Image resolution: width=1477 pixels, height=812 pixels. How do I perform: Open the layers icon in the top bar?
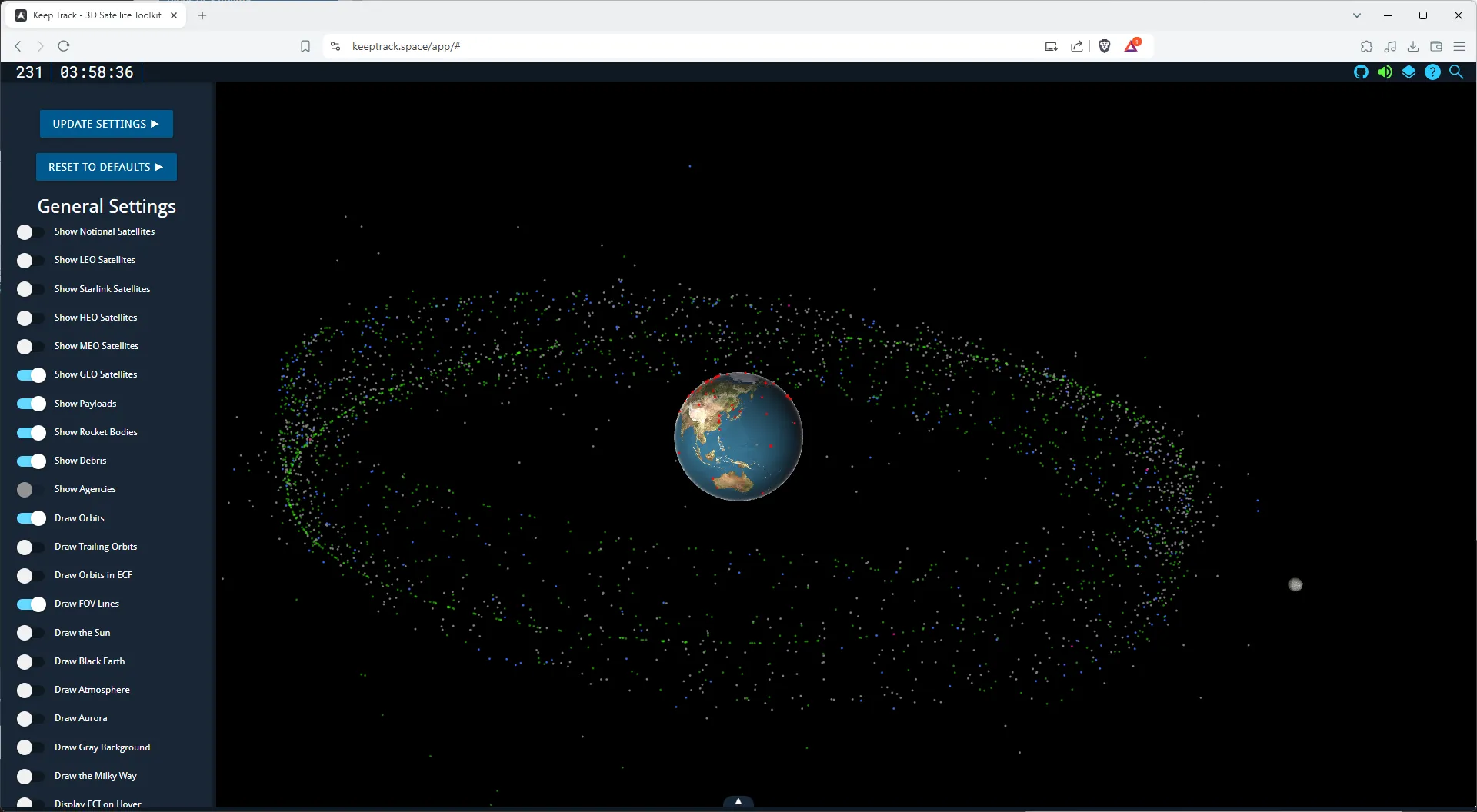(x=1409, y=72)
